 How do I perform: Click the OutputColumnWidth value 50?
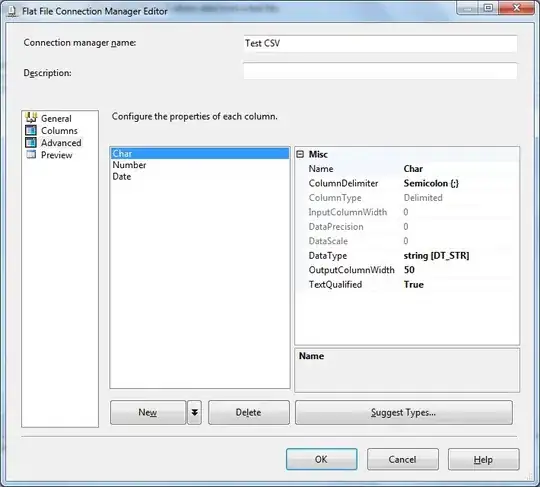[x=409, y=270]
